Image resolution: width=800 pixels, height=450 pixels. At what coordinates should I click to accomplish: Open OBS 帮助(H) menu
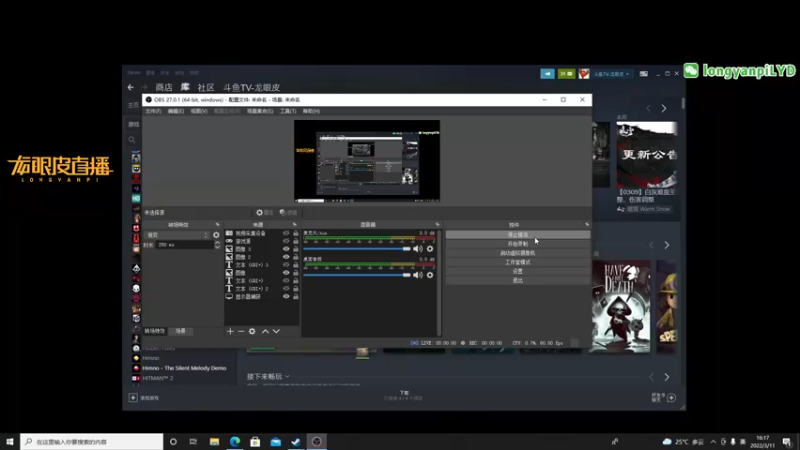click(311, 111)
